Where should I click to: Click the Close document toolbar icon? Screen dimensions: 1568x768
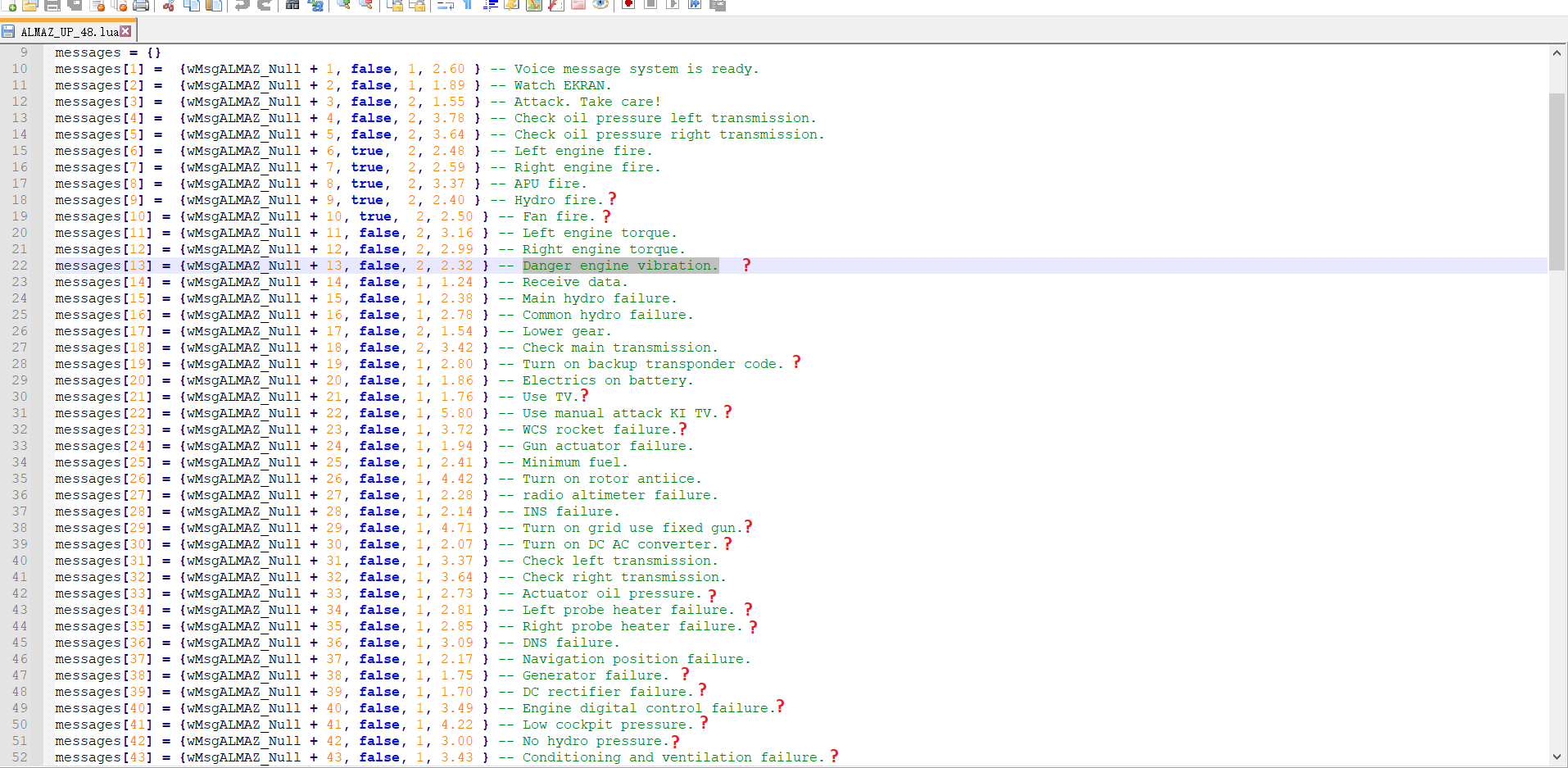coord(97,5)
